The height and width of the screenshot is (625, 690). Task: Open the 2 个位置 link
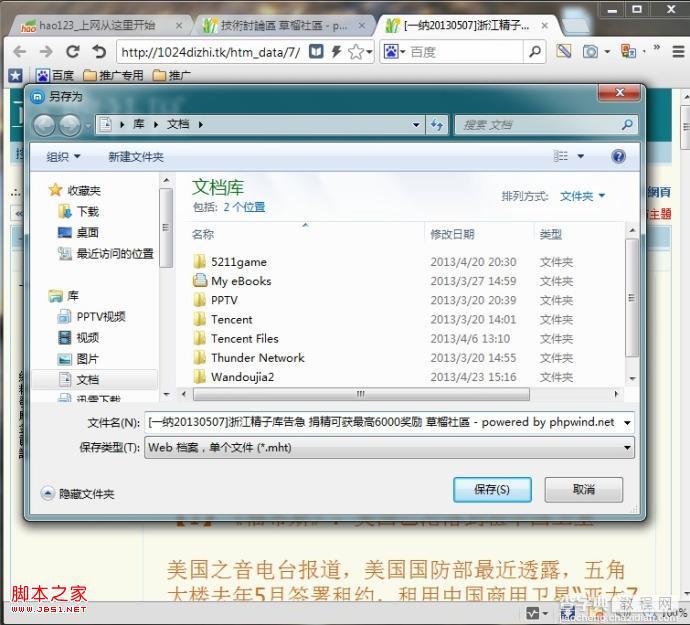pos(244,207)
